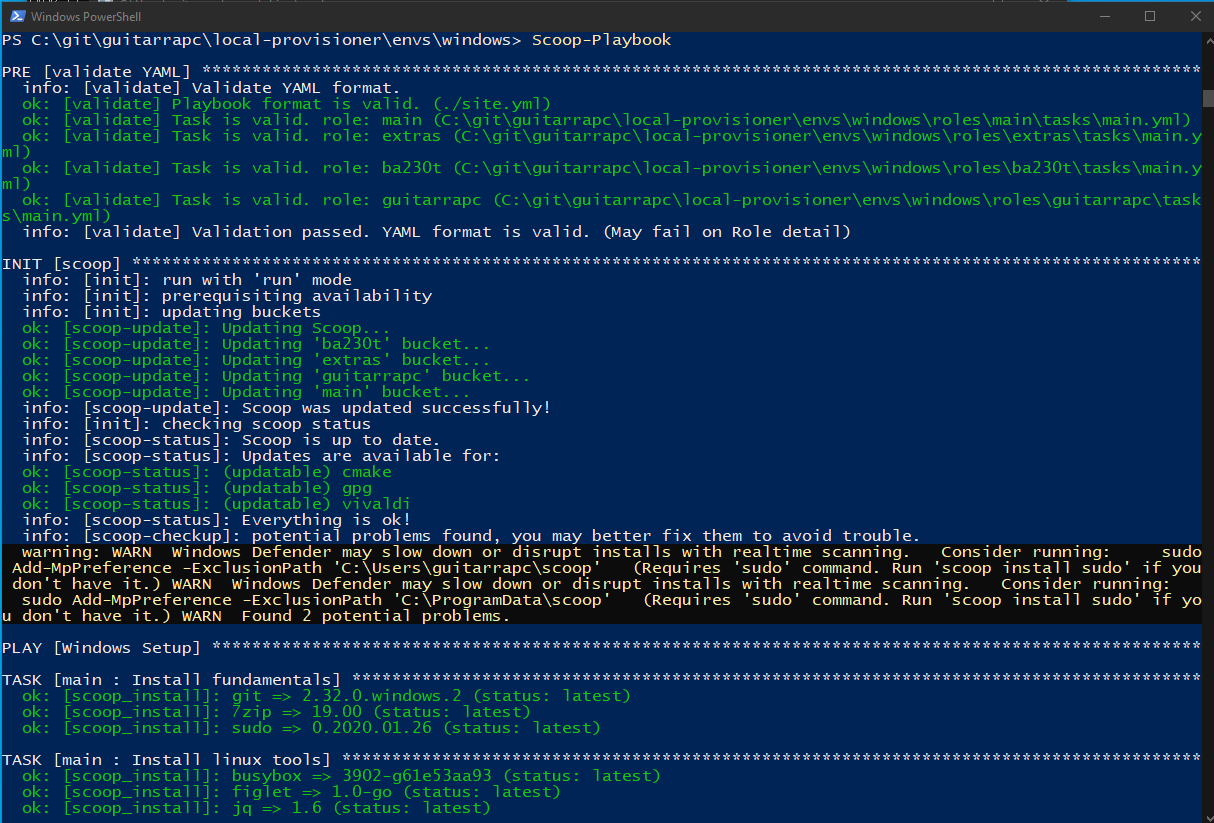Click the PowerShell icon in title bar
The image size is (1214, 823).
coord(15,16)
